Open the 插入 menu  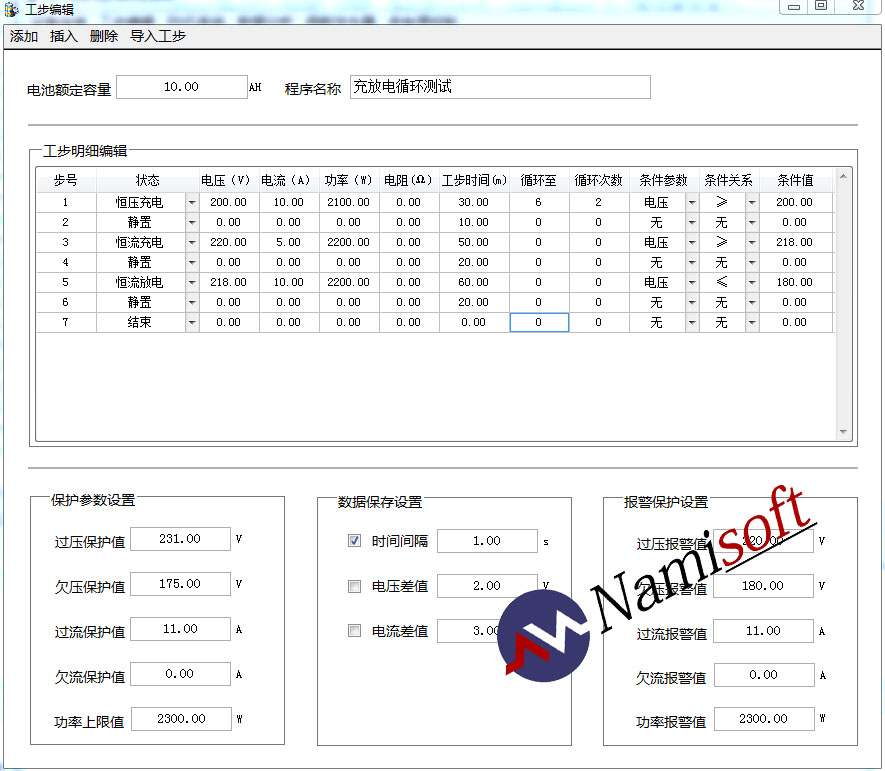click(64, 36)
